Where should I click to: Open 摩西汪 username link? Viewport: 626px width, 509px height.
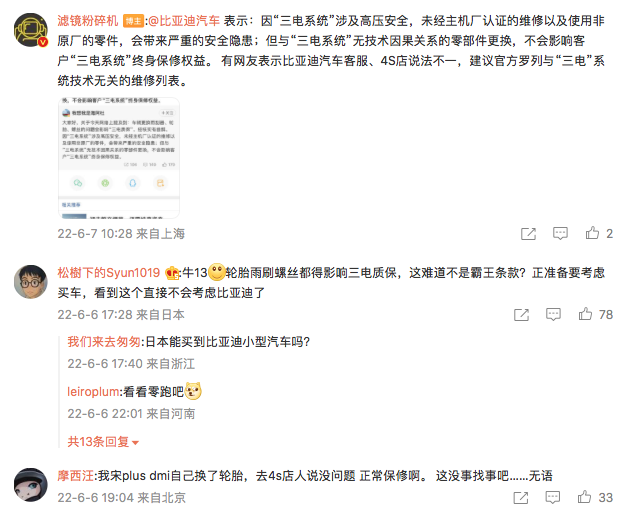pos(75,476)
